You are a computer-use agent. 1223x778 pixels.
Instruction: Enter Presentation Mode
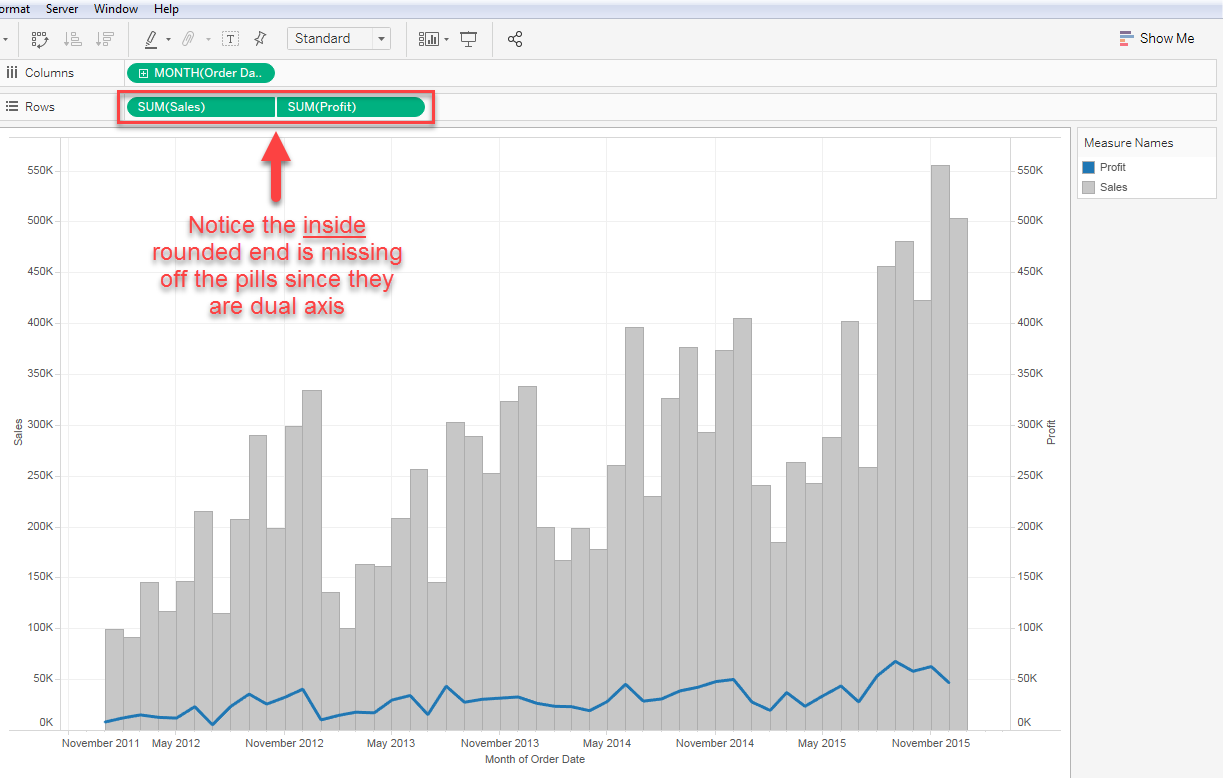coord(468,39)
